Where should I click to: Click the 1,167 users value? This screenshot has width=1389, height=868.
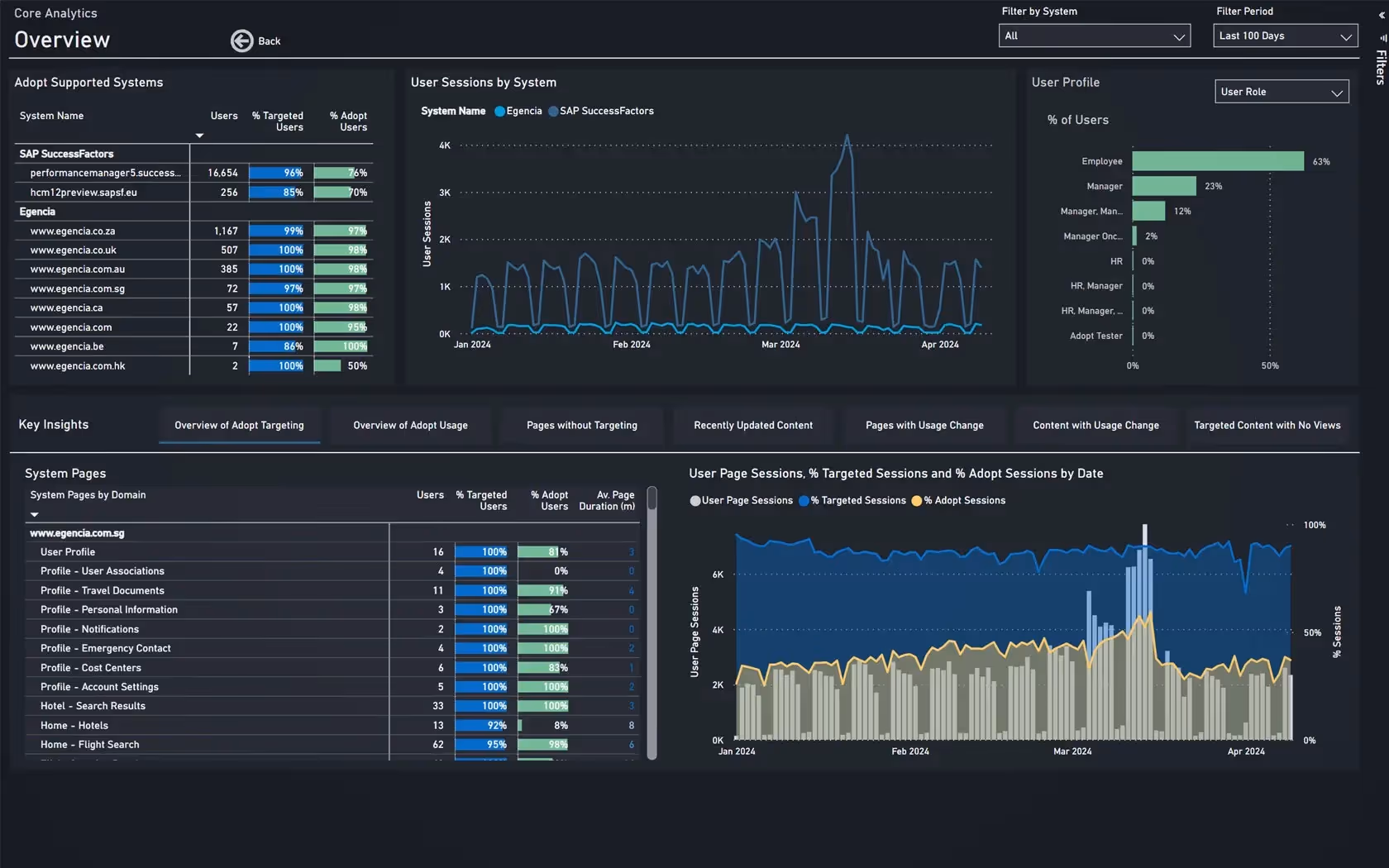point(226,231)
